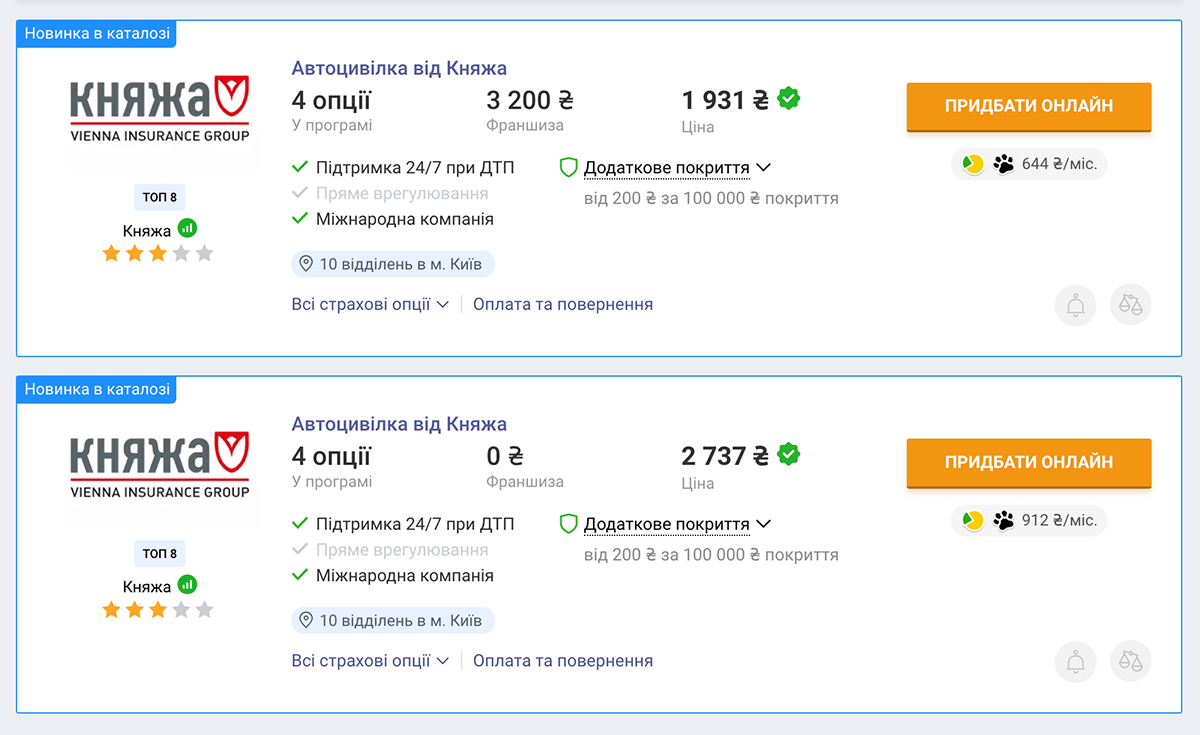
Task: Click the green rating badge beside Княжа, first card
Action: [x=187, y=228]
